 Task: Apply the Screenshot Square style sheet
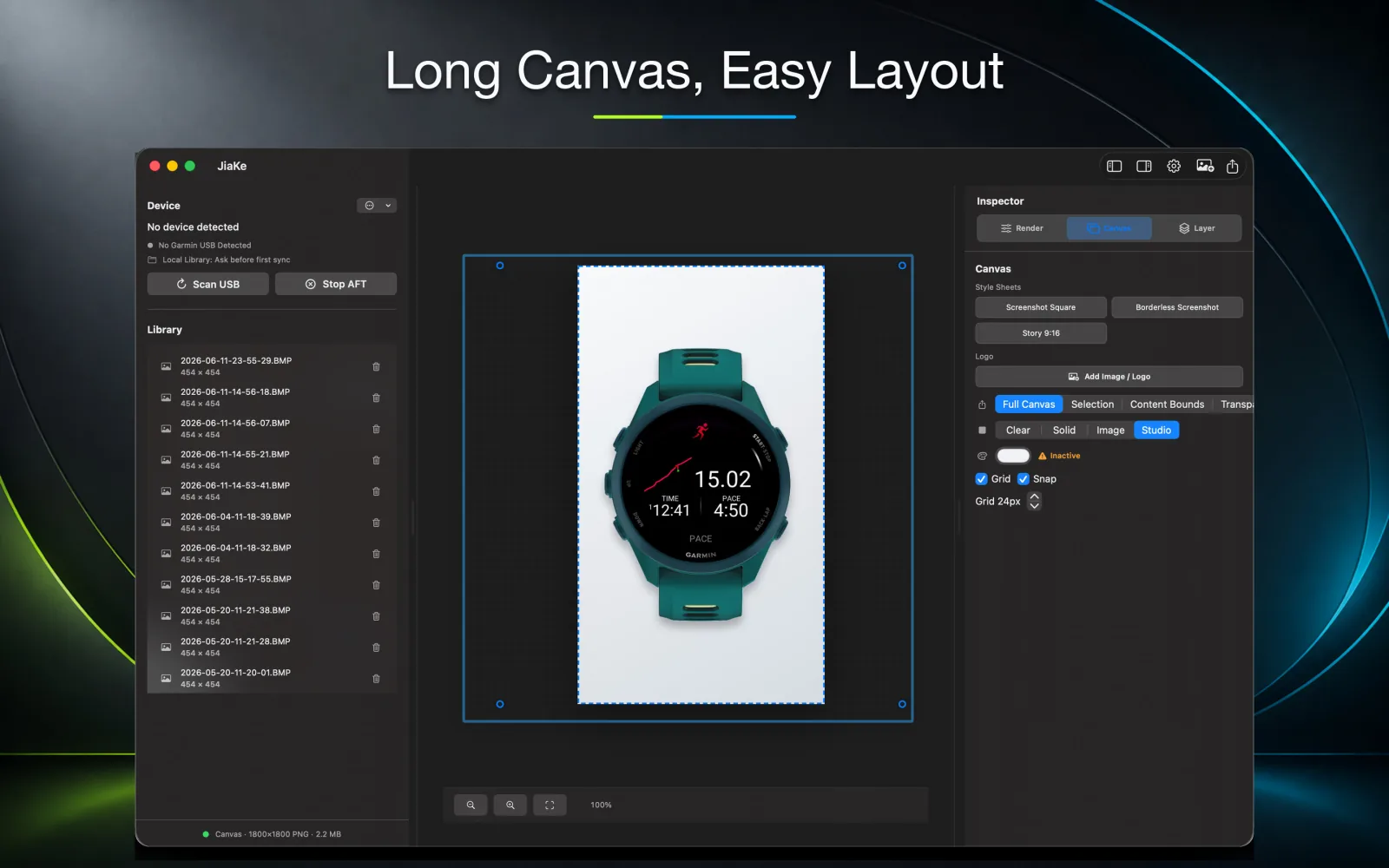point(1041,307)
